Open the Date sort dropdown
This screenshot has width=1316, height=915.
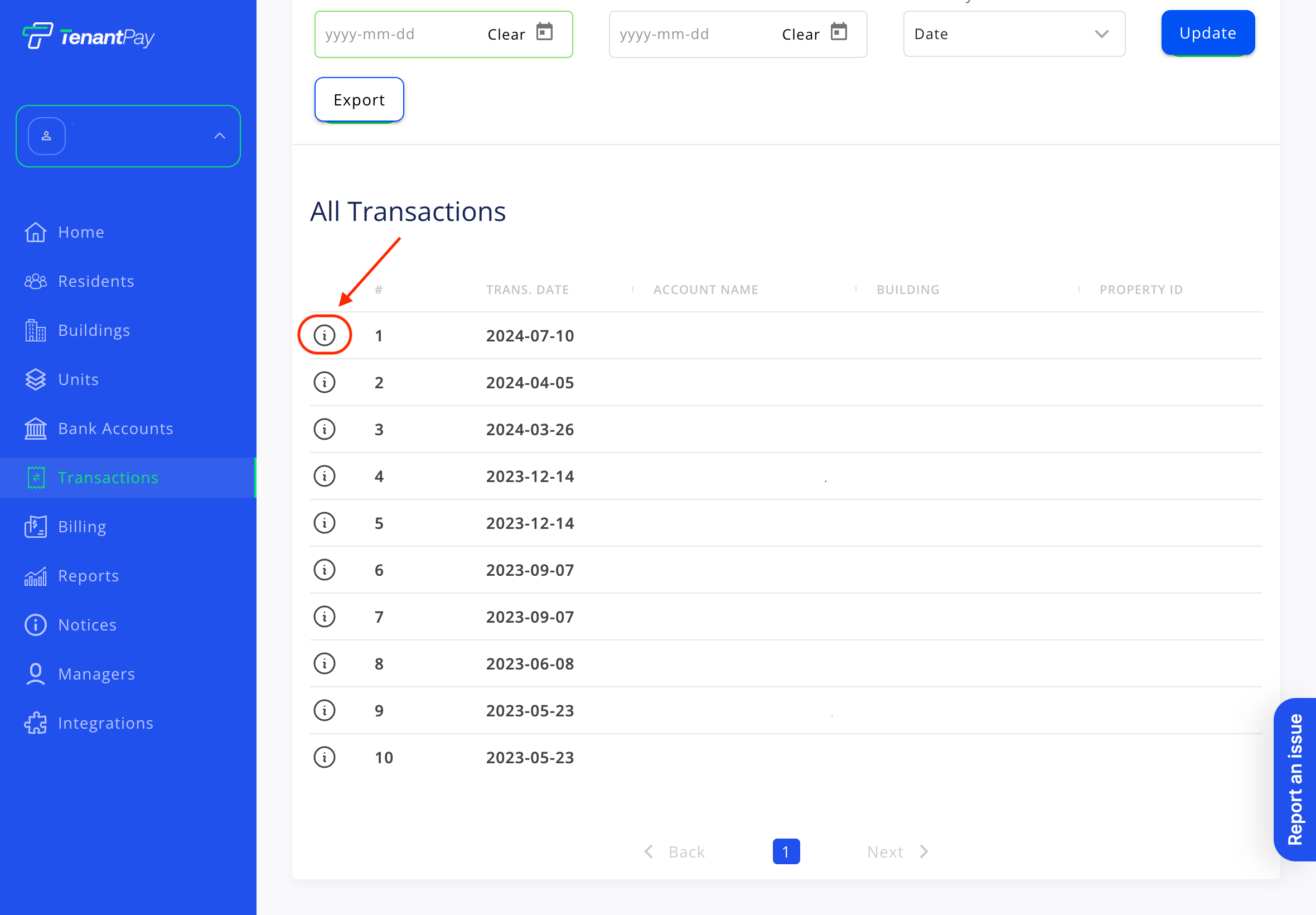(x=1014, y=34)
